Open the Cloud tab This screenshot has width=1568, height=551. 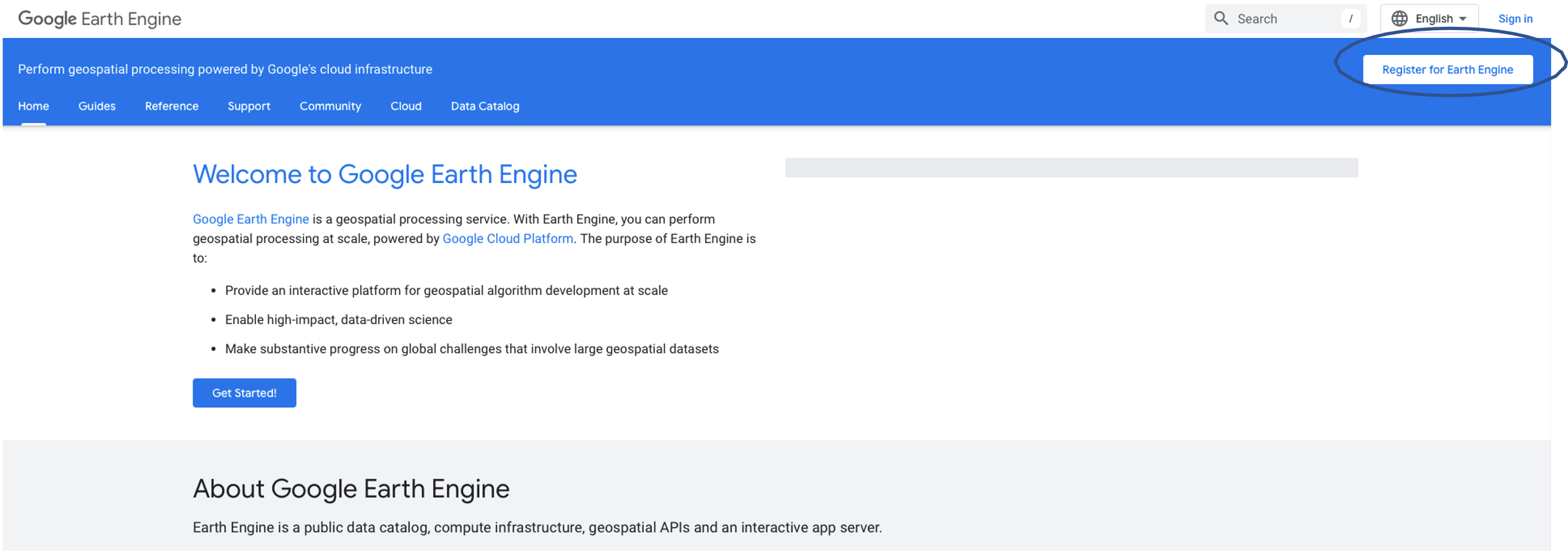pyautogui.click(x=406, y=106)
